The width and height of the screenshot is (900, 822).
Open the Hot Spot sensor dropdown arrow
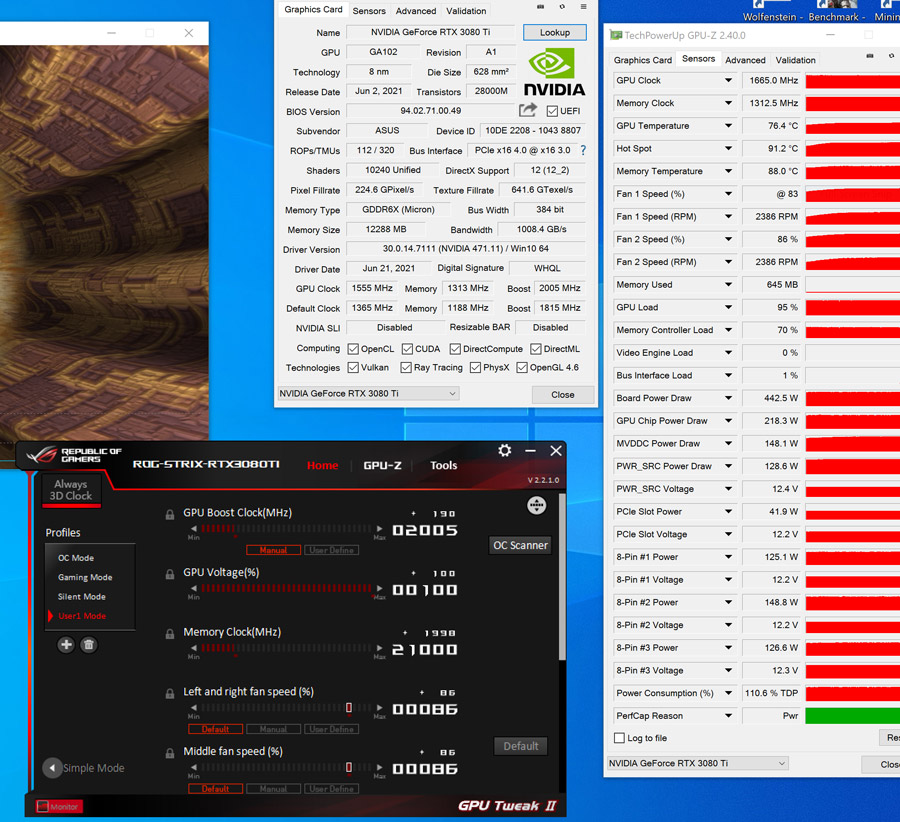(x=728, y=148)
